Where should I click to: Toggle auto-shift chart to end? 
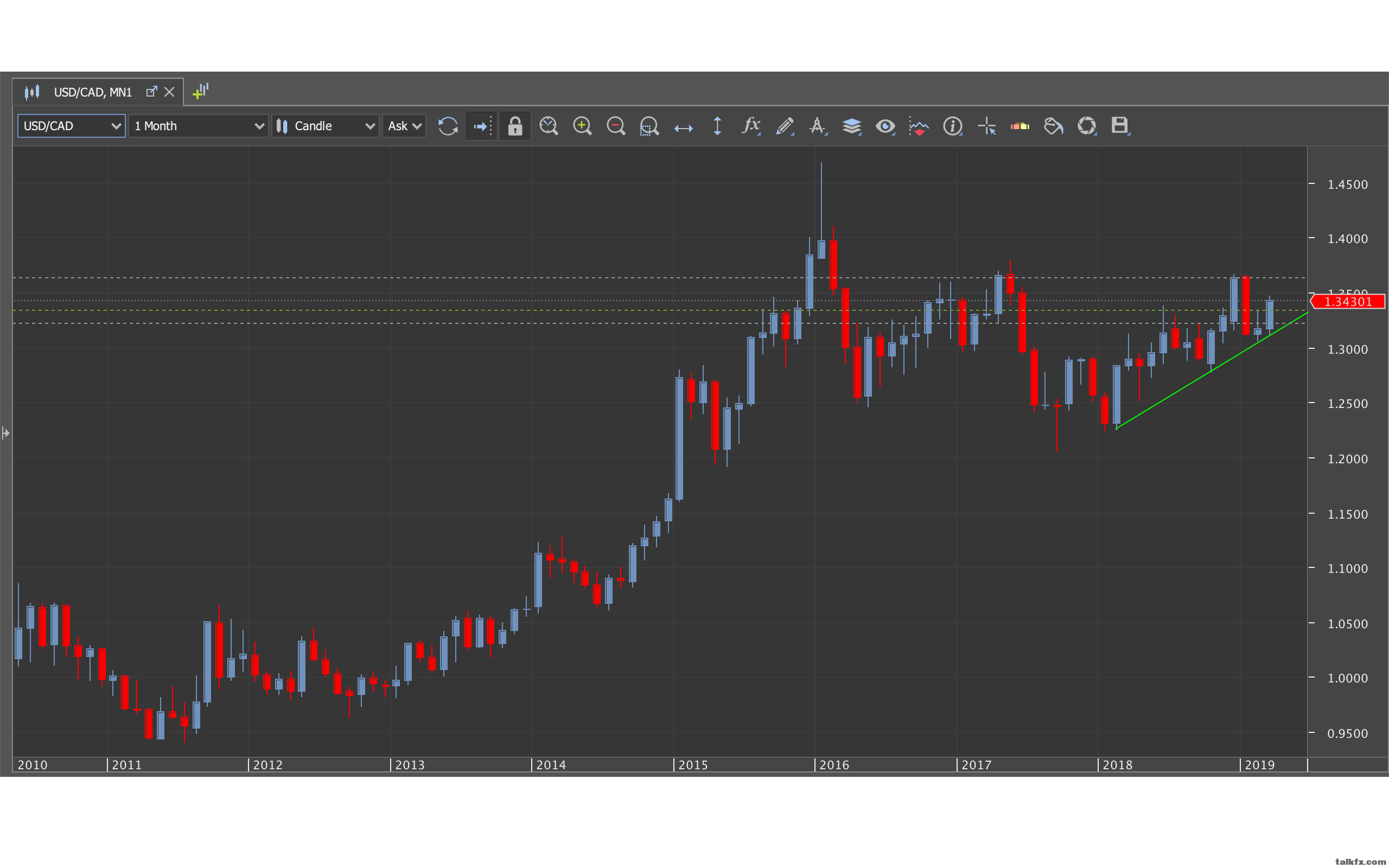[482, 126]
